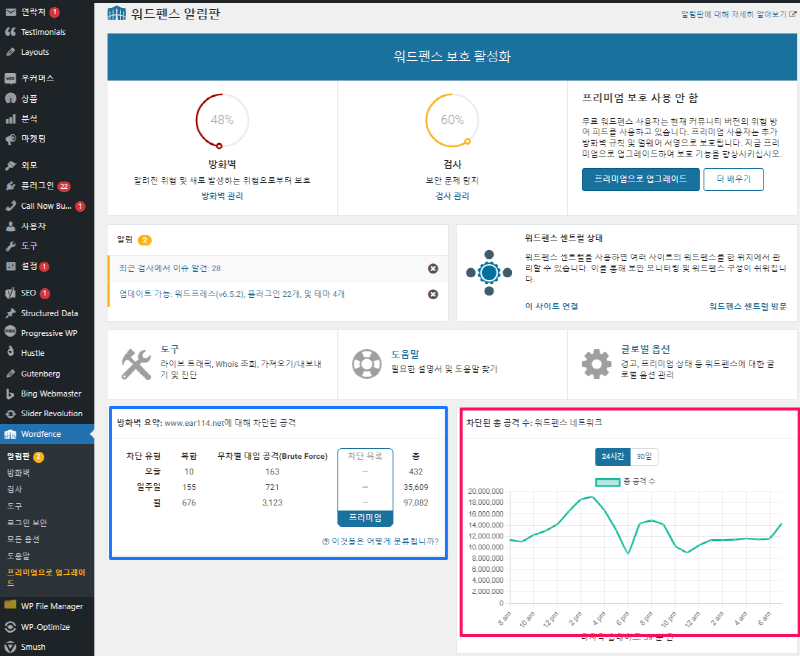
Task: Open the 방화벽 submenu item
Action: 18,473
